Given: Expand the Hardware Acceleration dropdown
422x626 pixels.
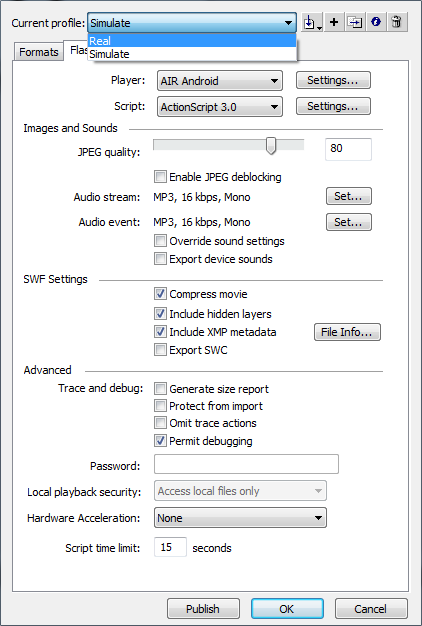Looking at the screenshot, I should pos(240,518).
